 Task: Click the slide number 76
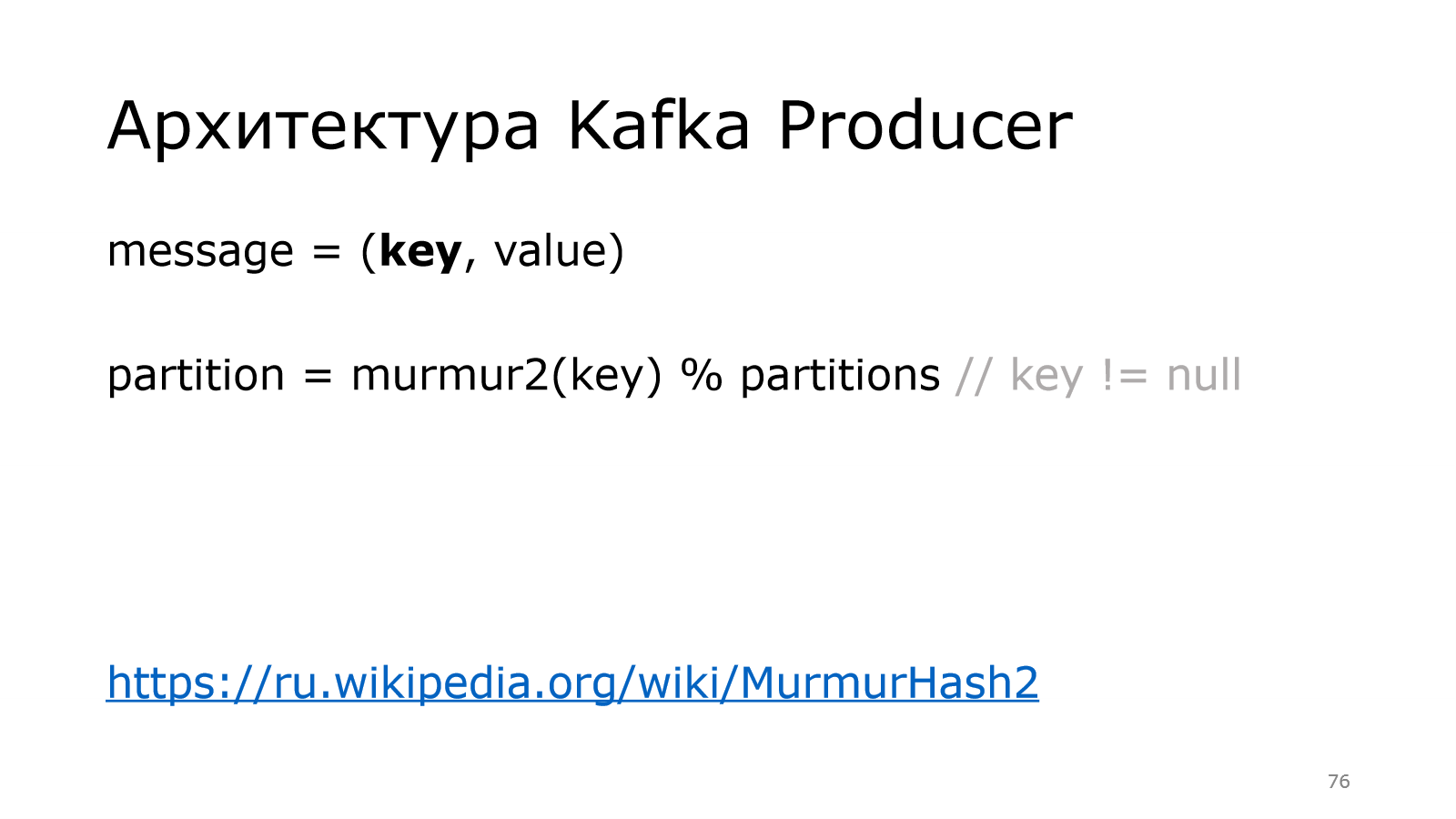[x=1339, y=782]
